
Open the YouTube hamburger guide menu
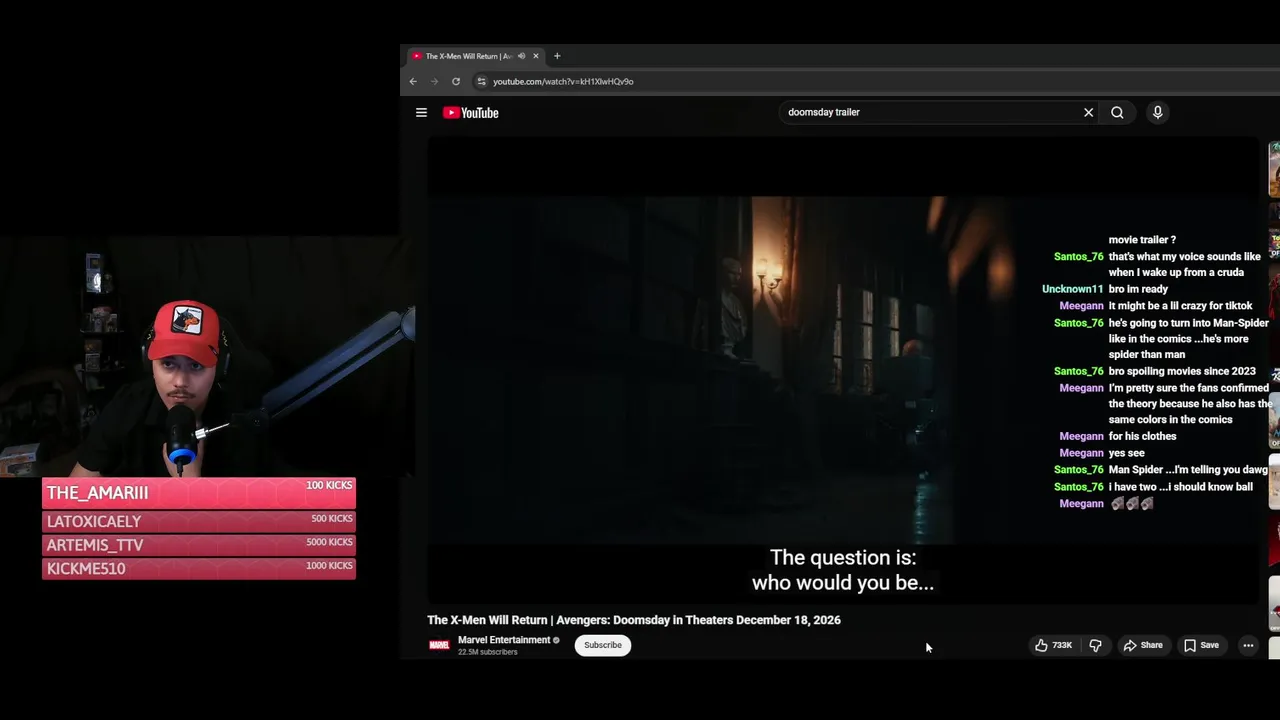(421, 113)
